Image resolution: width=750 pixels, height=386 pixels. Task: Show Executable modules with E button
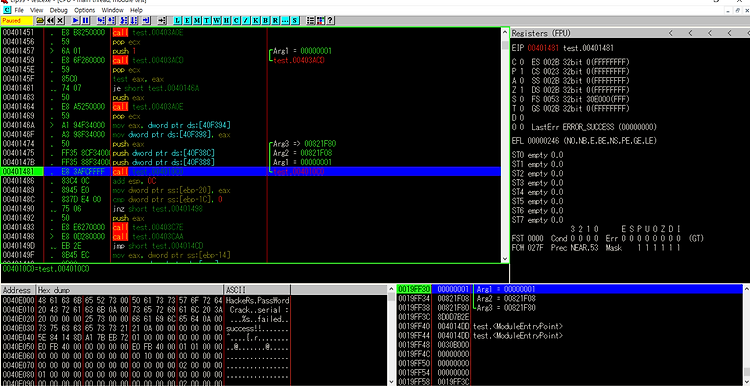[187, 21]
